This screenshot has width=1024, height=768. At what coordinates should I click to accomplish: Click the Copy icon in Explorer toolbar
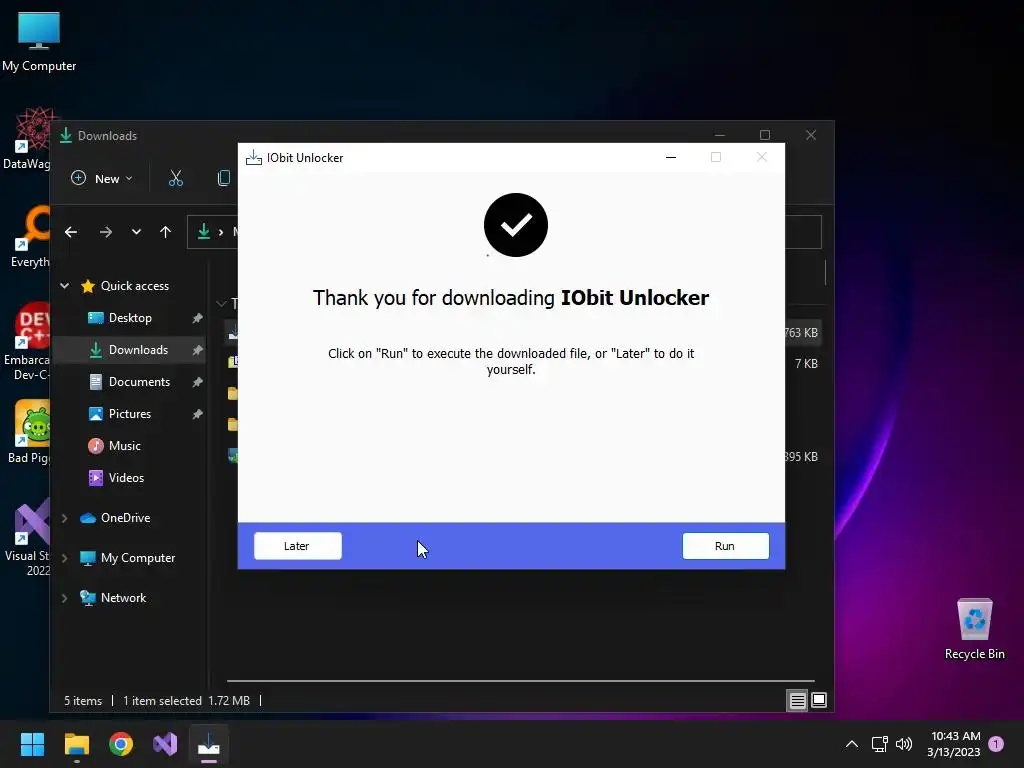click(223, 178)
